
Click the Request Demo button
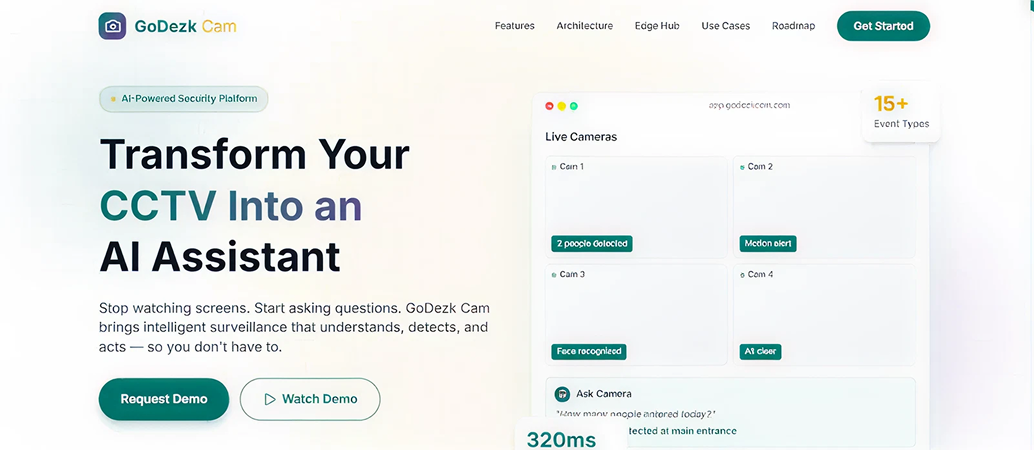164,399
